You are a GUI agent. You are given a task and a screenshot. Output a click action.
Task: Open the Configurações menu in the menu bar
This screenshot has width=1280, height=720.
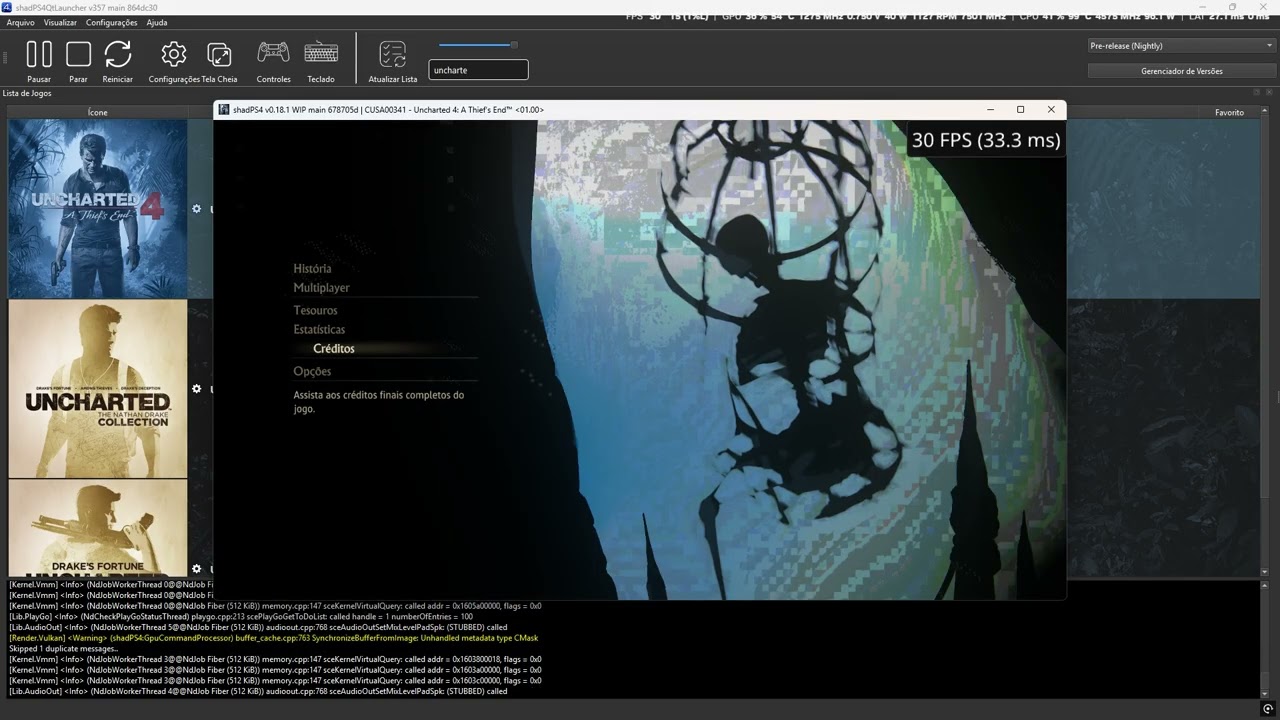112,22
